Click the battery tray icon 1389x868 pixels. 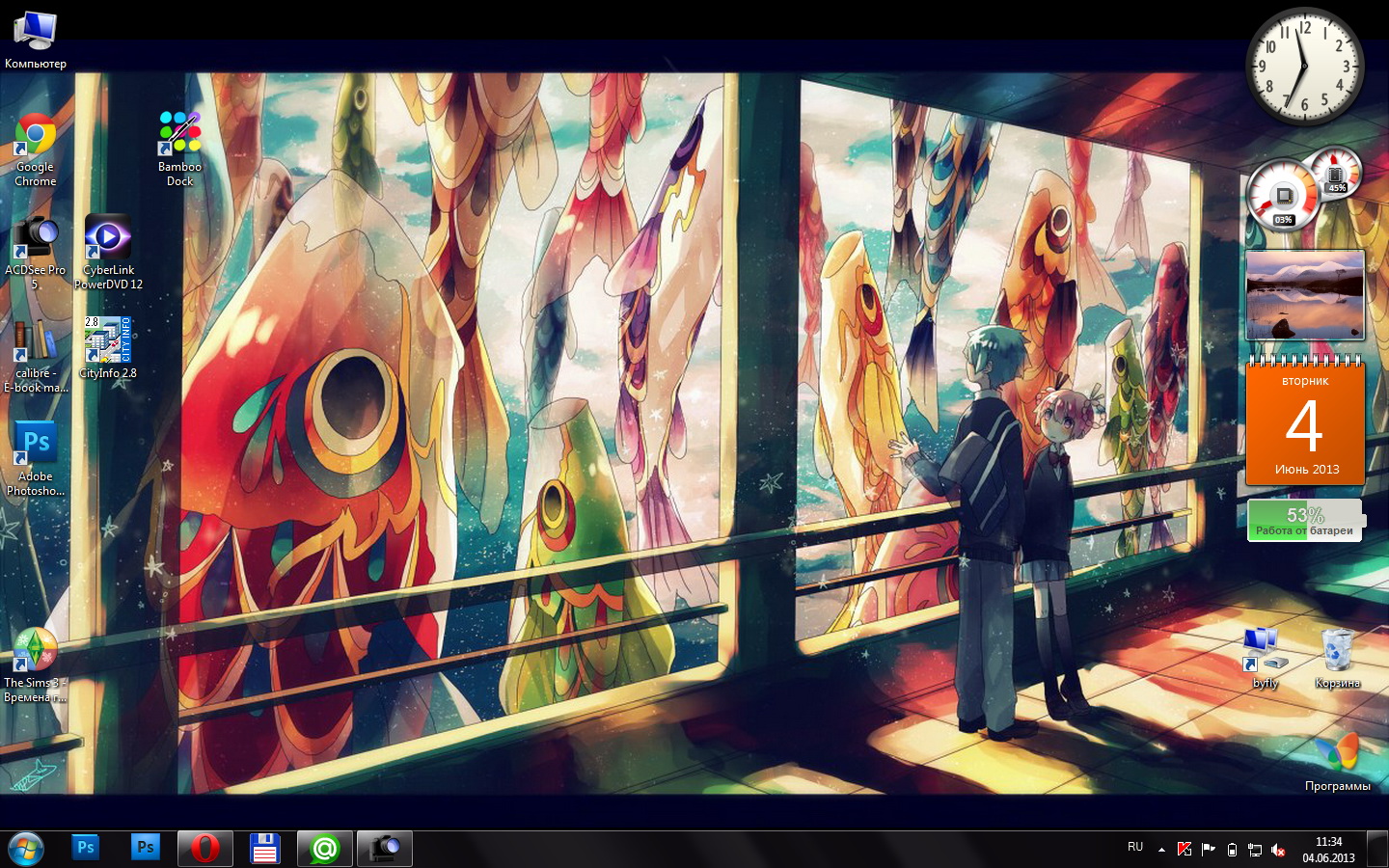1232,850
